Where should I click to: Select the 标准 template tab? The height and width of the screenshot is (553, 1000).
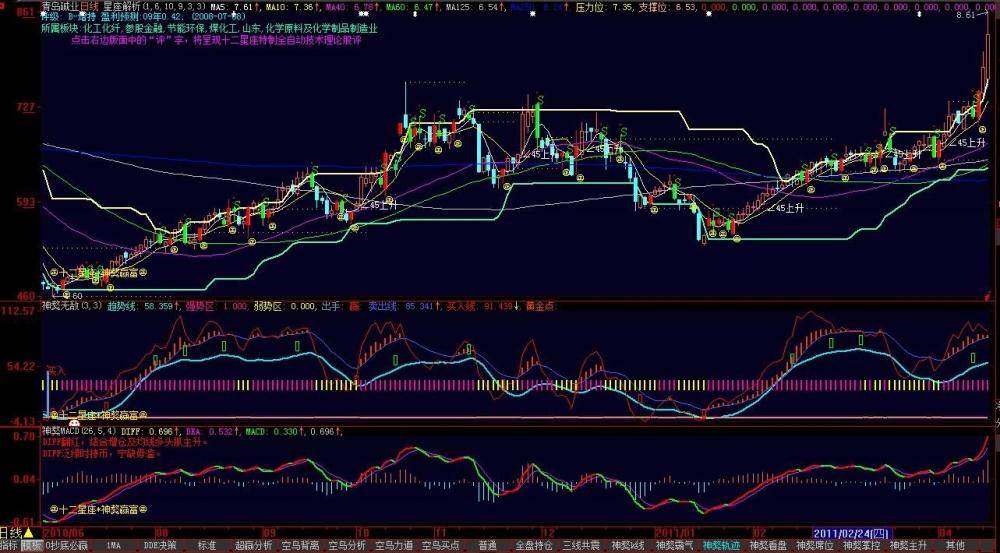[x=207, y=546]
